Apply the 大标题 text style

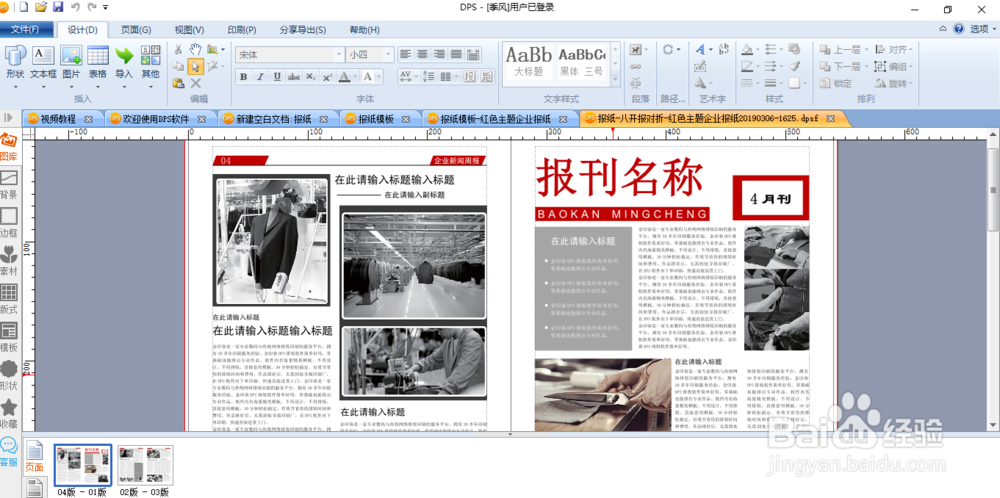pos(529,62)
